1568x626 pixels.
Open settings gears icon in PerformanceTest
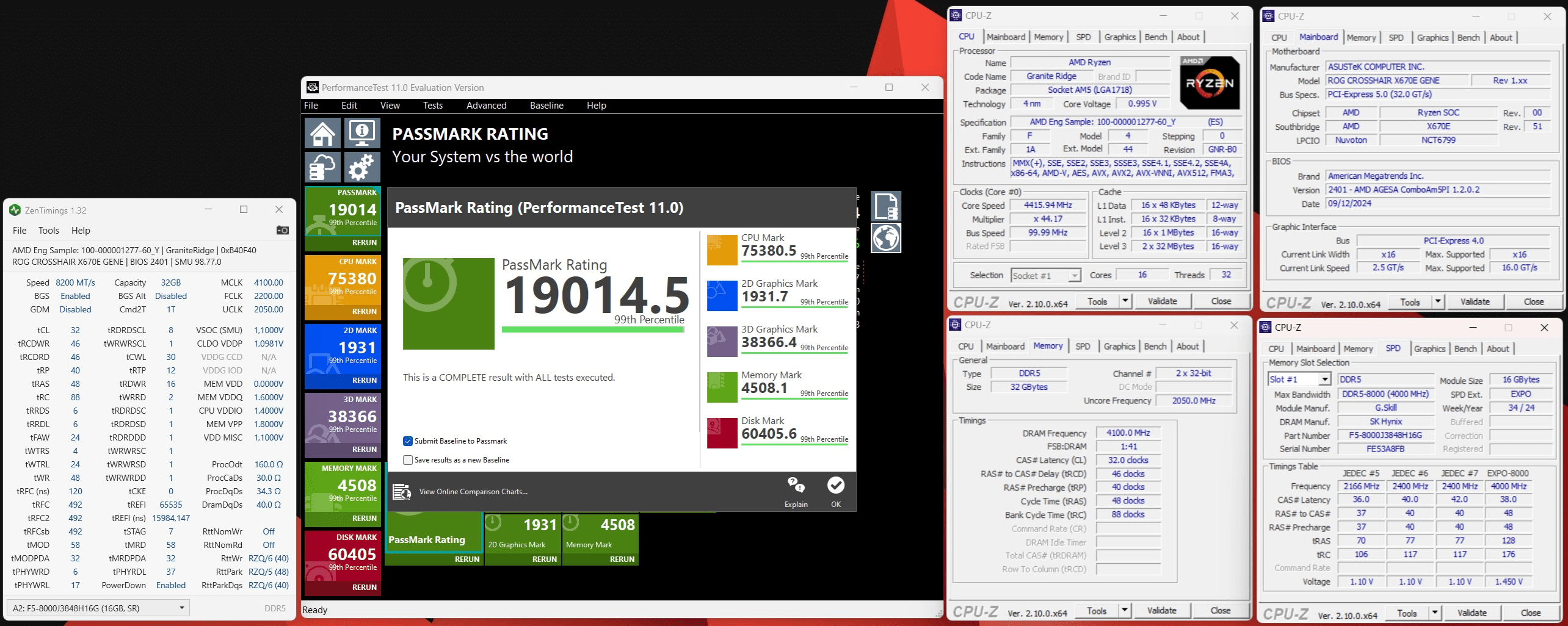(x=362, y=167)
